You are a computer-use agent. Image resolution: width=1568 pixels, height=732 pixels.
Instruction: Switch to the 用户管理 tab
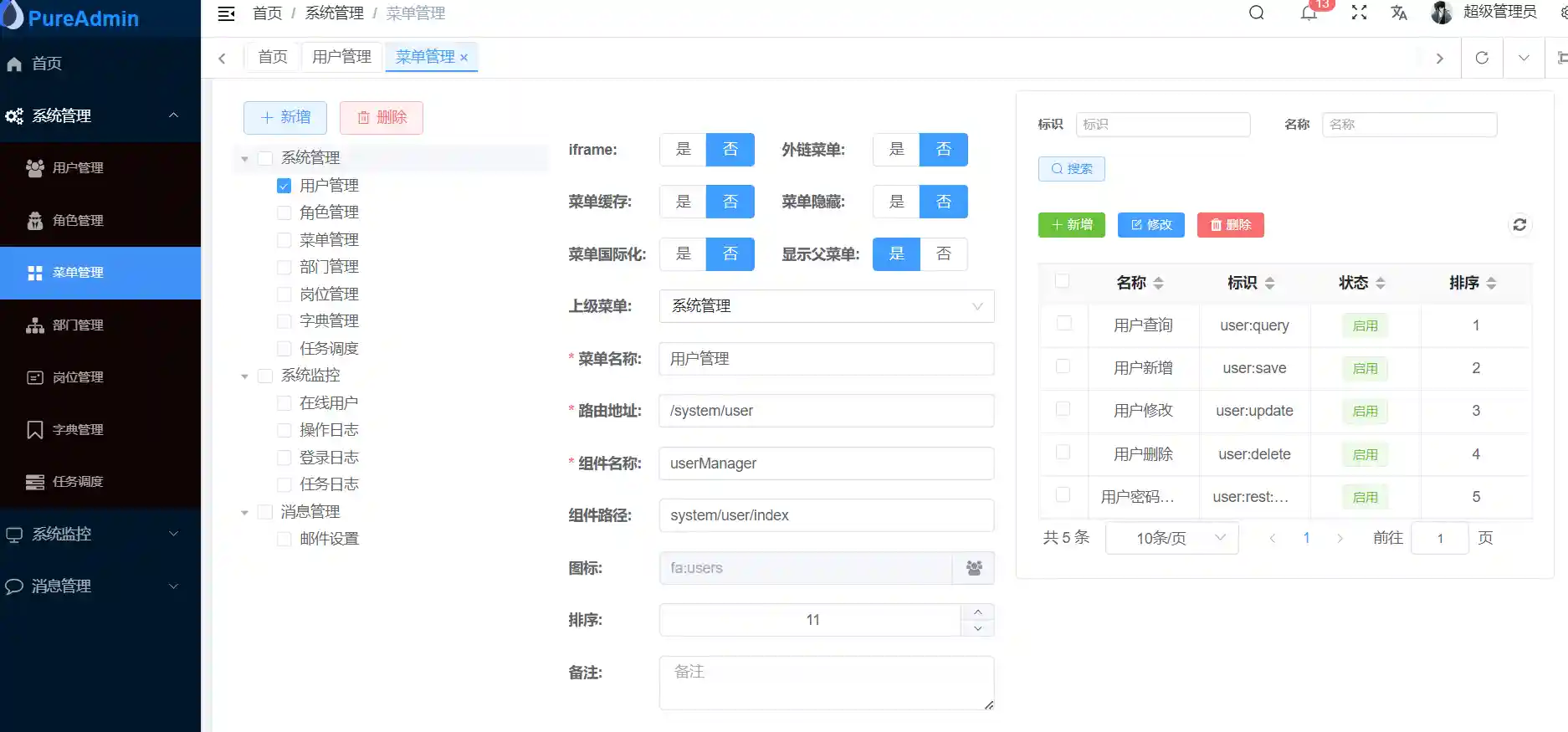(x=341, y=57)
